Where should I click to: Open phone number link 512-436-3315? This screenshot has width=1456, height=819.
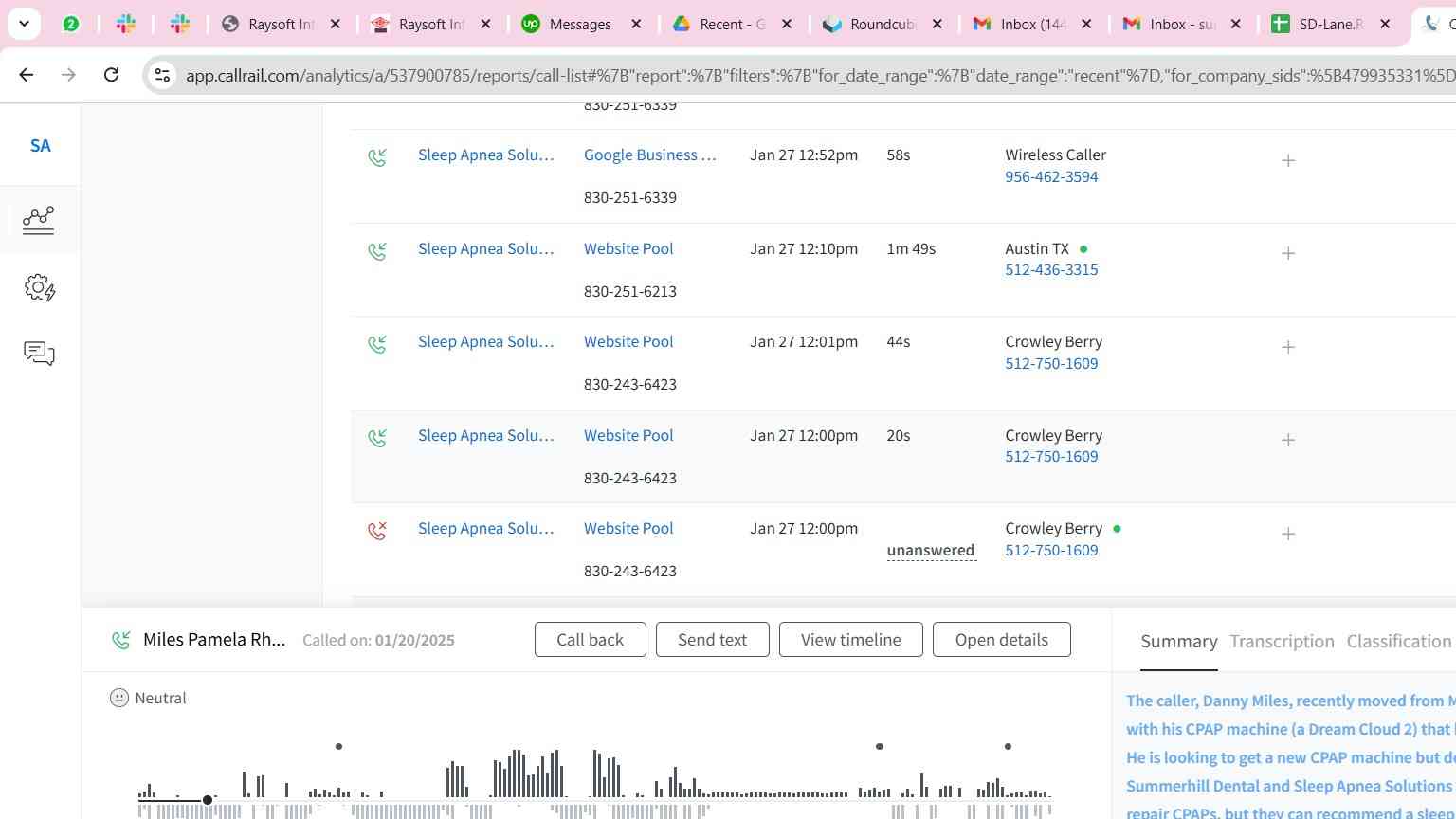tap(1051, 270)
